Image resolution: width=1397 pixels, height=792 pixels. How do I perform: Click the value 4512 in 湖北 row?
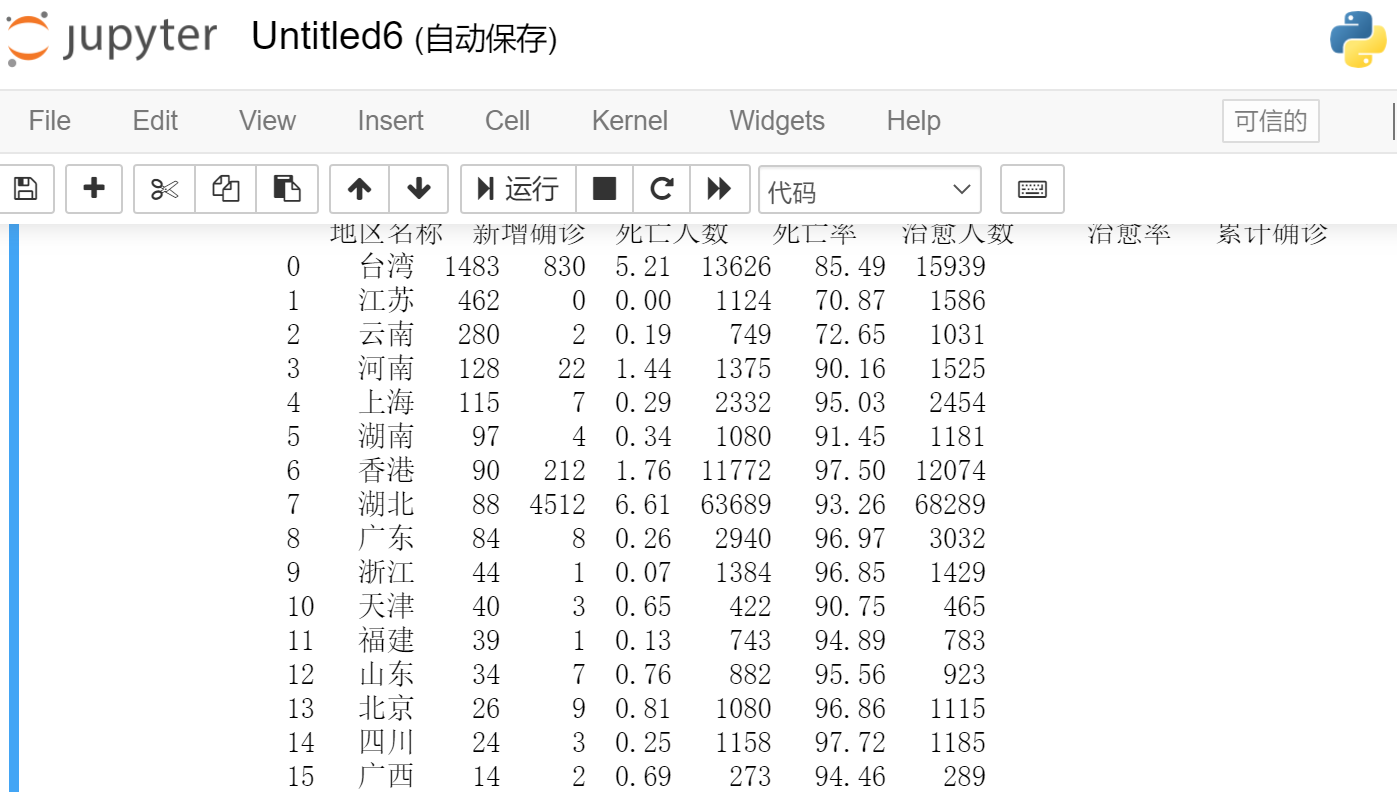coord(558,504)
